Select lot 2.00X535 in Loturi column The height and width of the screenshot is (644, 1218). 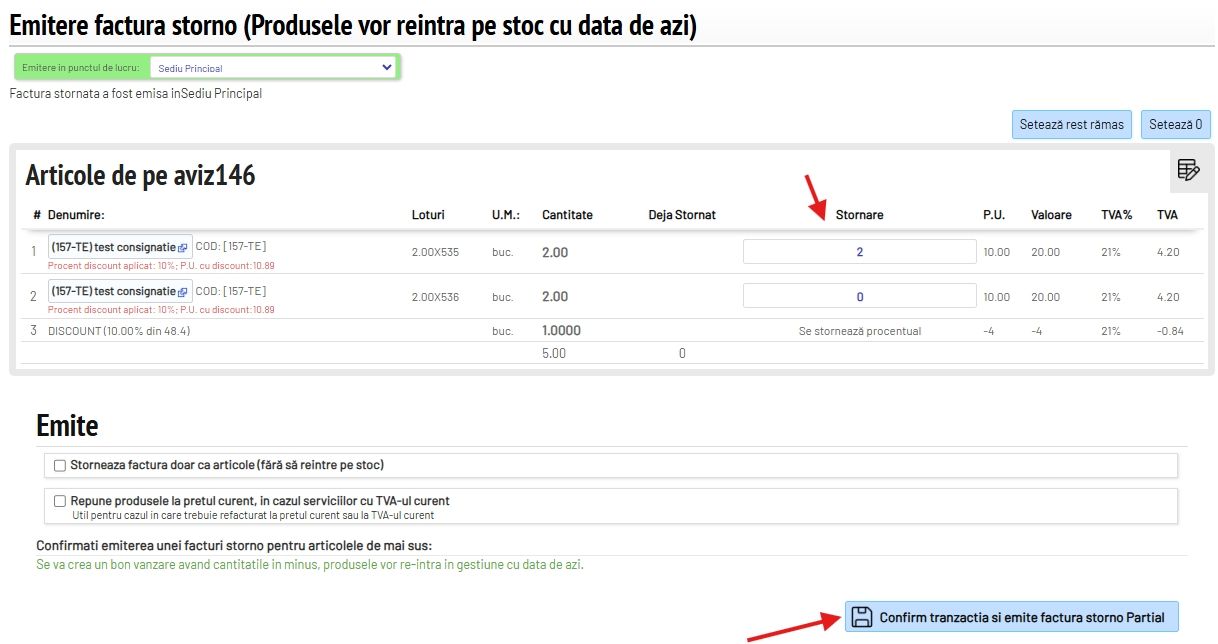point(435,252)
